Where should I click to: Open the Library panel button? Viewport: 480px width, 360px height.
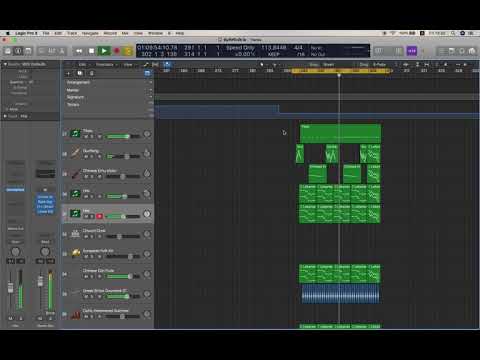tap(8, 51)
